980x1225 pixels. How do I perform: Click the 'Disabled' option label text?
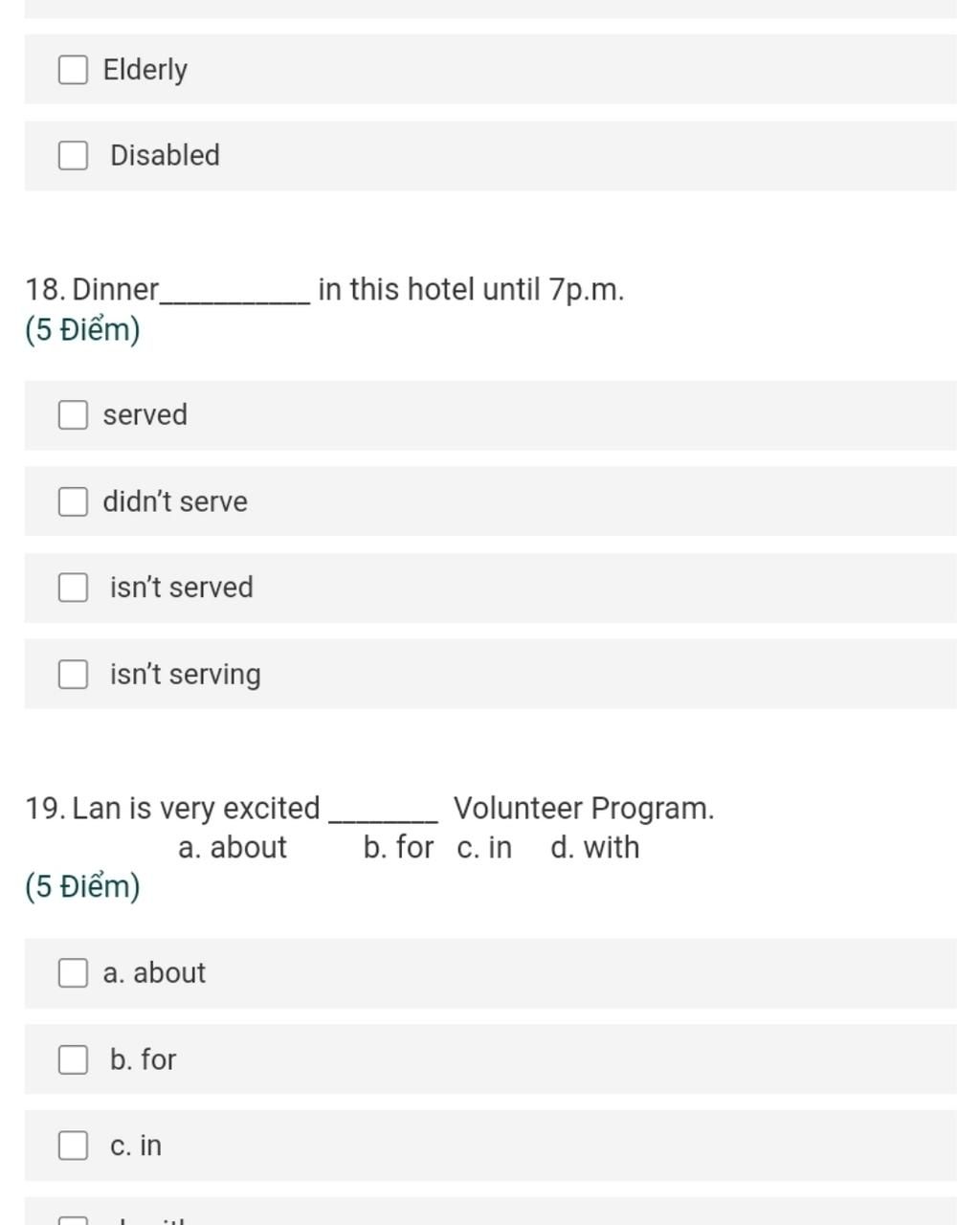click(165, 155)
